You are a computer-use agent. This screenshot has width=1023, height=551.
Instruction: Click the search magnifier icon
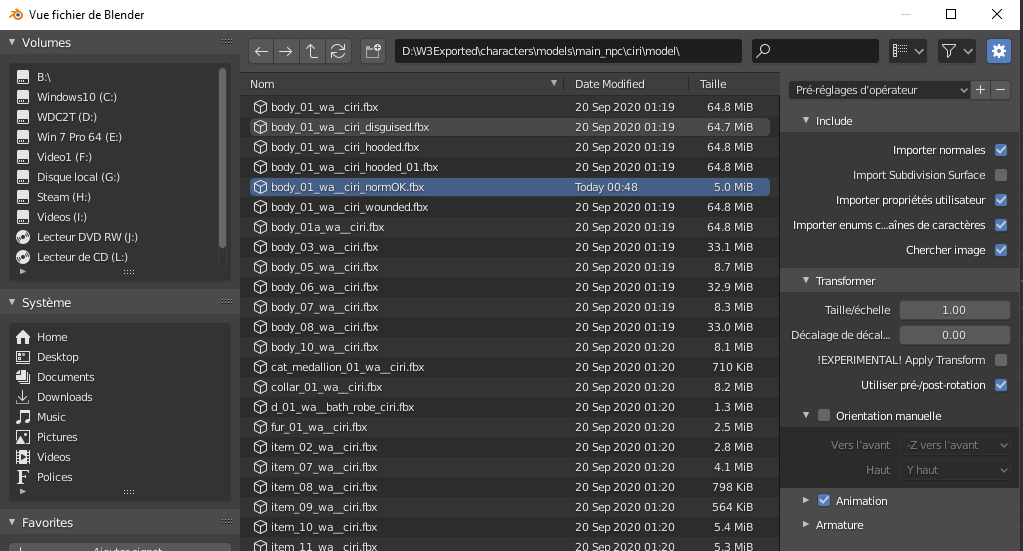tap(763, 51)
